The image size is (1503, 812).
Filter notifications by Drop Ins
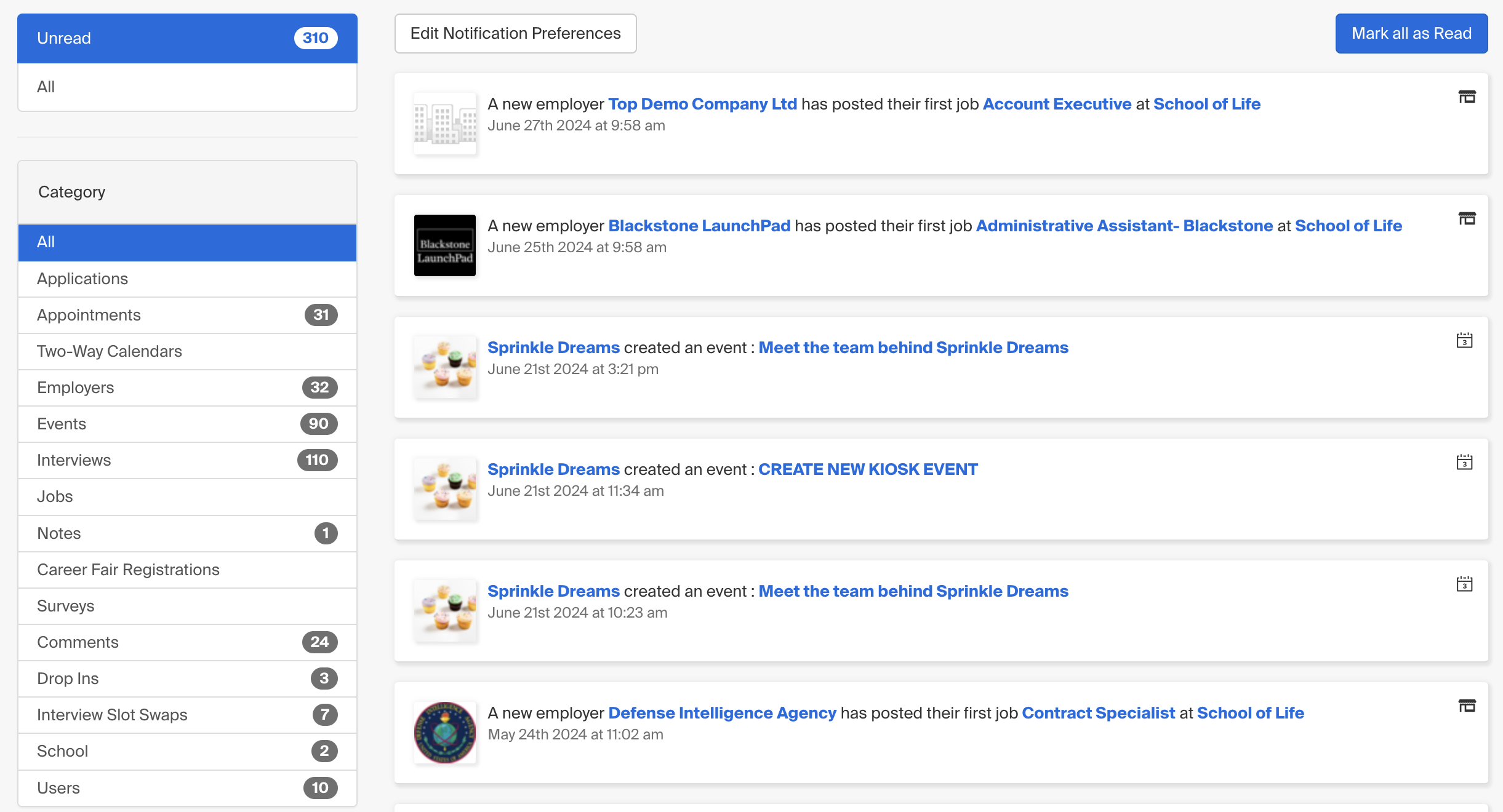(187, 679)
